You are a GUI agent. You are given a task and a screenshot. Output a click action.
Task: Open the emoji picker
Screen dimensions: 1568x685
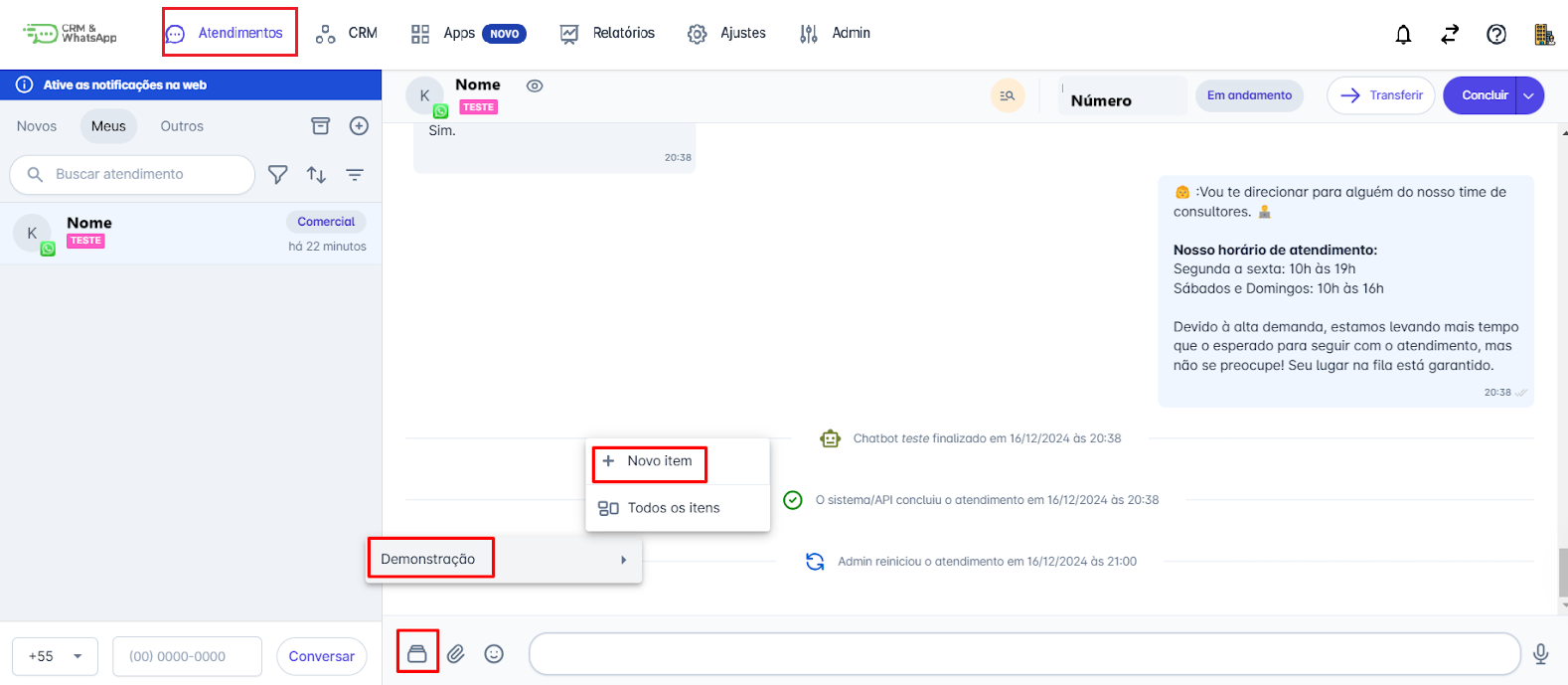494,653
